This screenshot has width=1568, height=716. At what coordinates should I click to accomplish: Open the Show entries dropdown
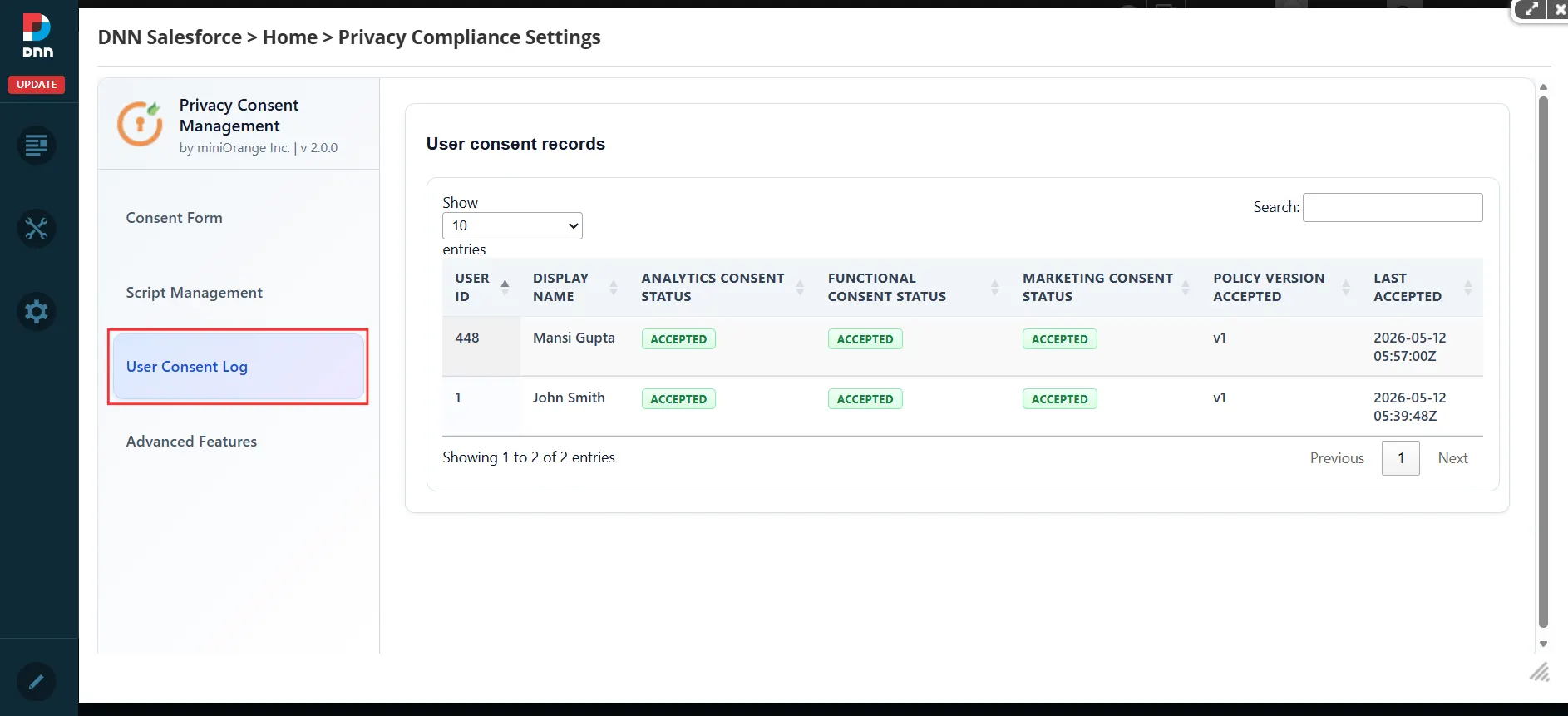(512, 225)
